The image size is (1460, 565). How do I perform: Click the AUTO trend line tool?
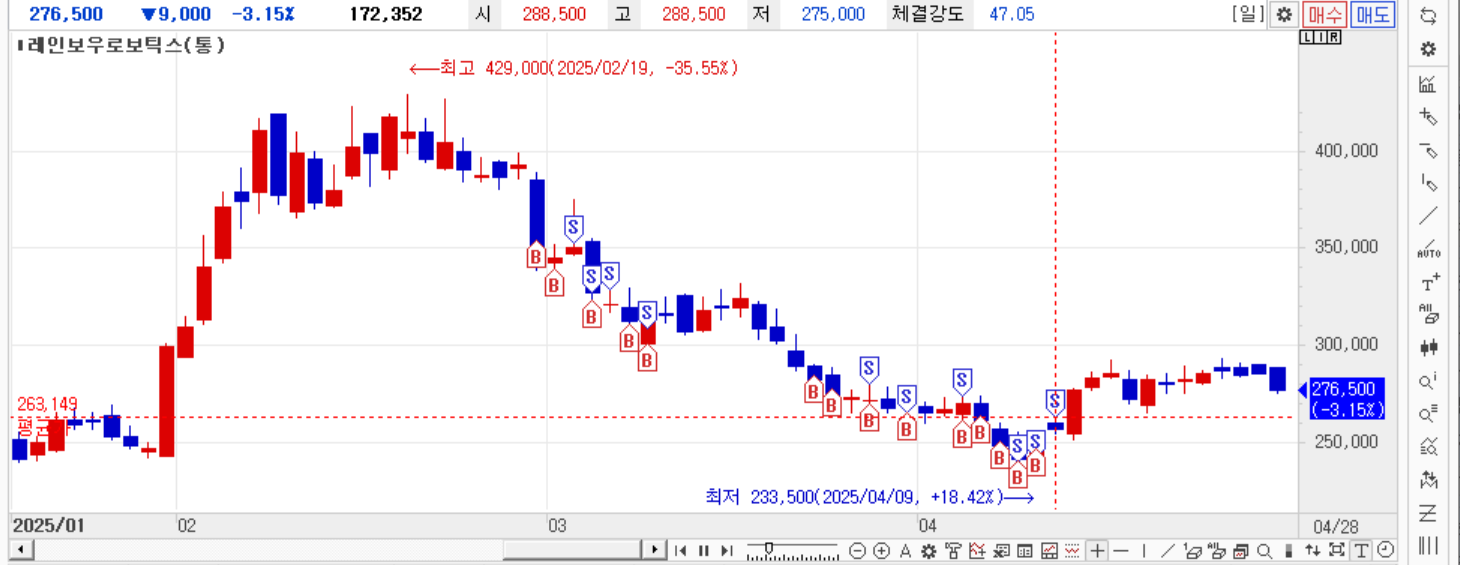coord(1429,249)
